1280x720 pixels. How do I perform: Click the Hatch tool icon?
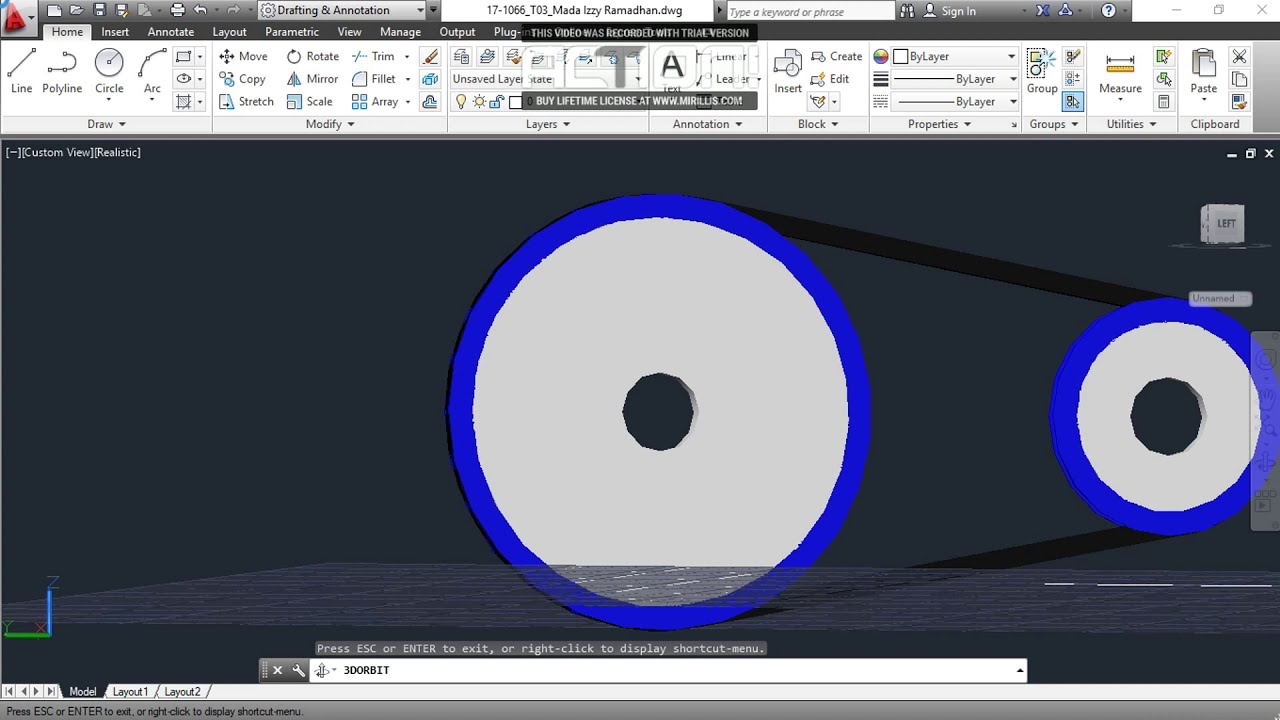(x=183, y=102)
